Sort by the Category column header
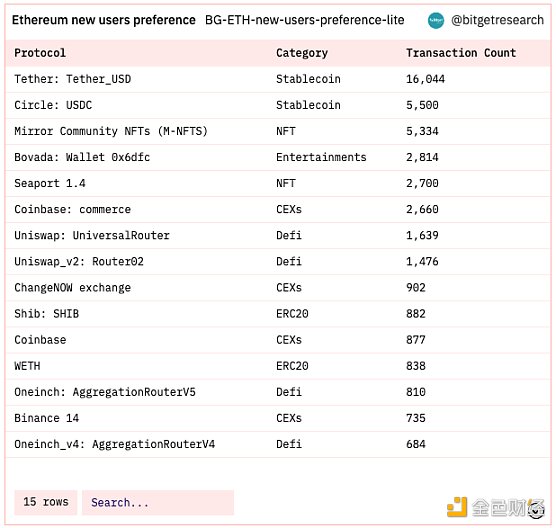556x528 pixels. tap(302, 53)
